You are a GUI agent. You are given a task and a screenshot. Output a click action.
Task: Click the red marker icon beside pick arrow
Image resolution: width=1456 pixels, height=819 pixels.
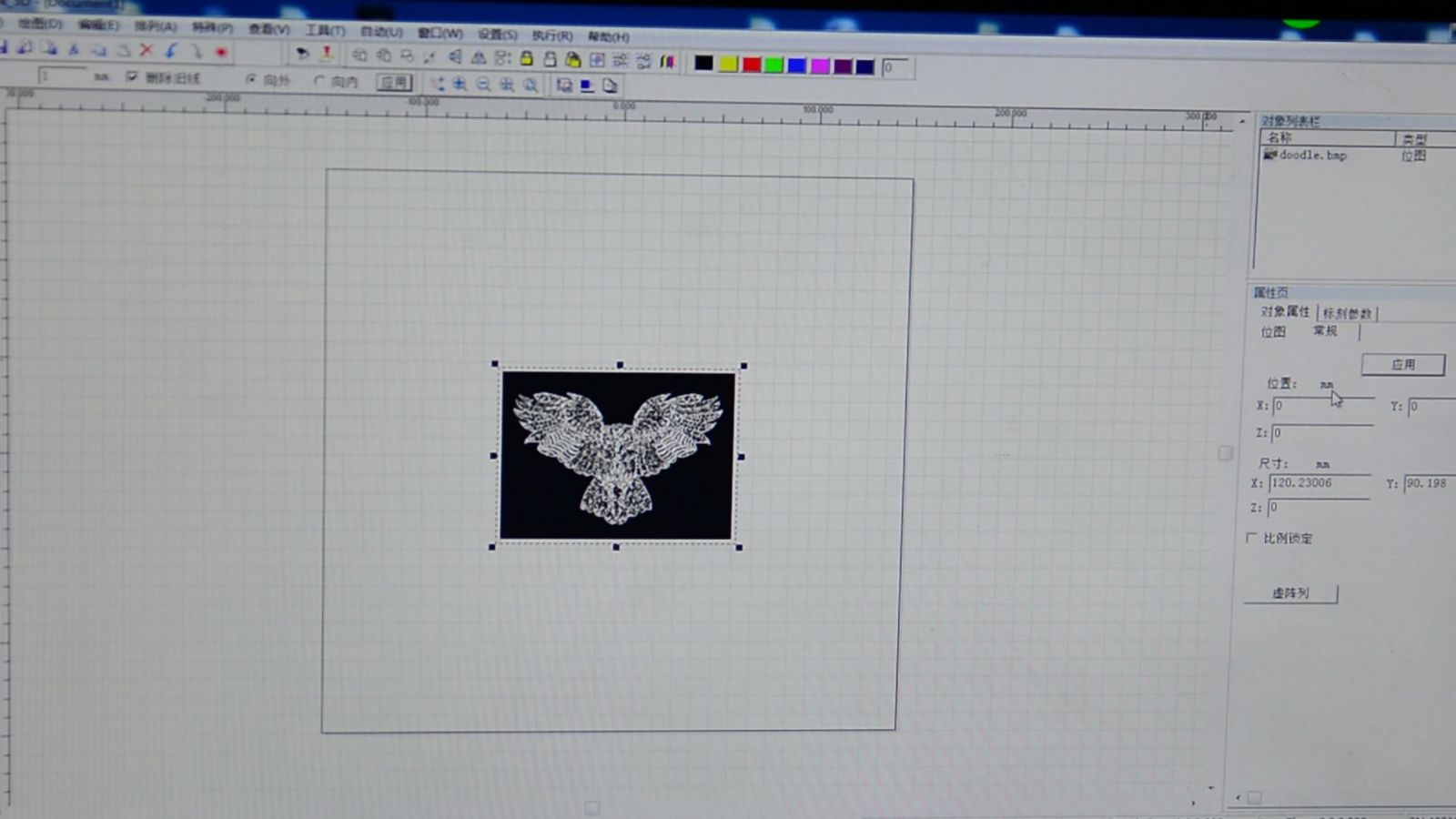click(x=327, y=54)
